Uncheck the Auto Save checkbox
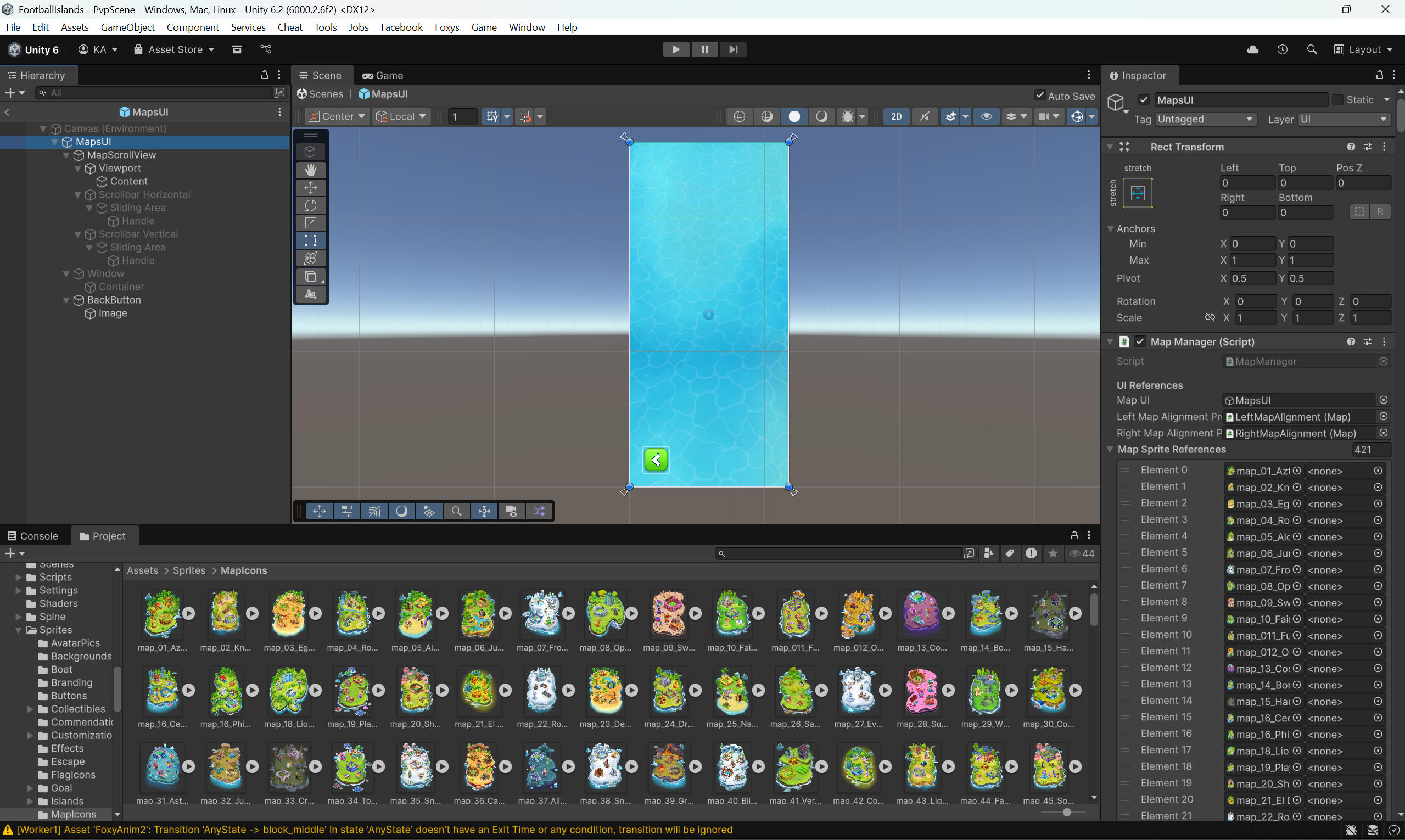The height and width of the screenshot is (840, 1405). 1039,95
